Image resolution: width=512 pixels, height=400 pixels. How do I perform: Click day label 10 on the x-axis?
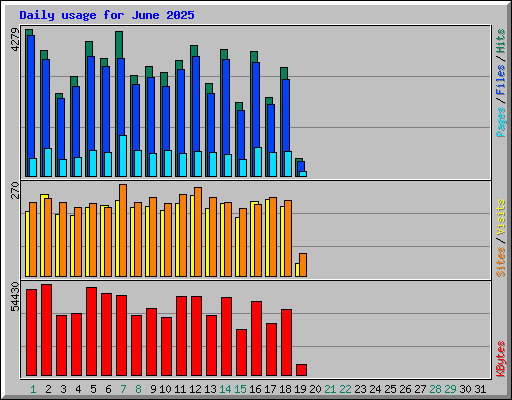165,389
